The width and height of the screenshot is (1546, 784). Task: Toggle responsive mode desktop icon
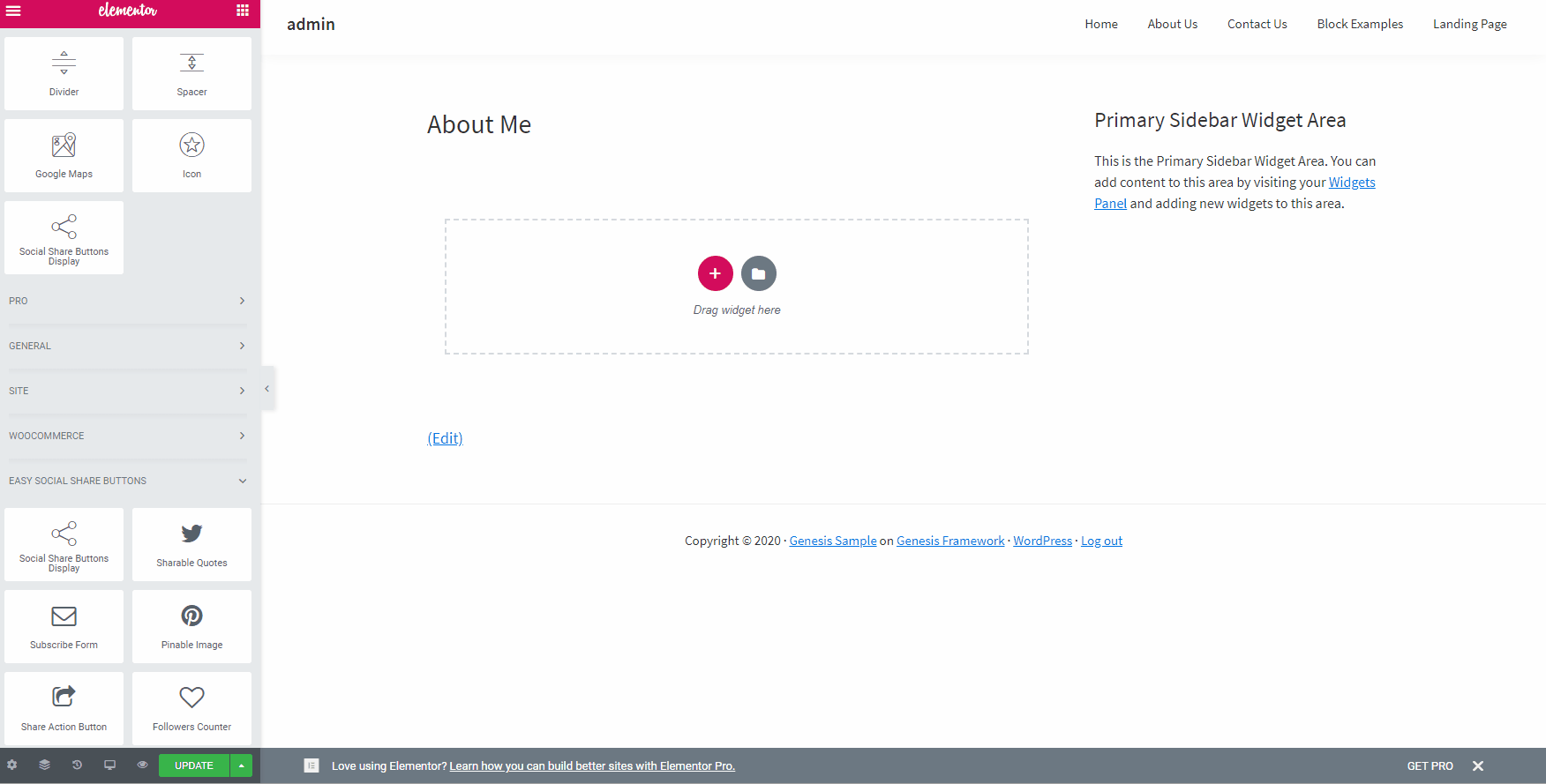coord(109,765)
